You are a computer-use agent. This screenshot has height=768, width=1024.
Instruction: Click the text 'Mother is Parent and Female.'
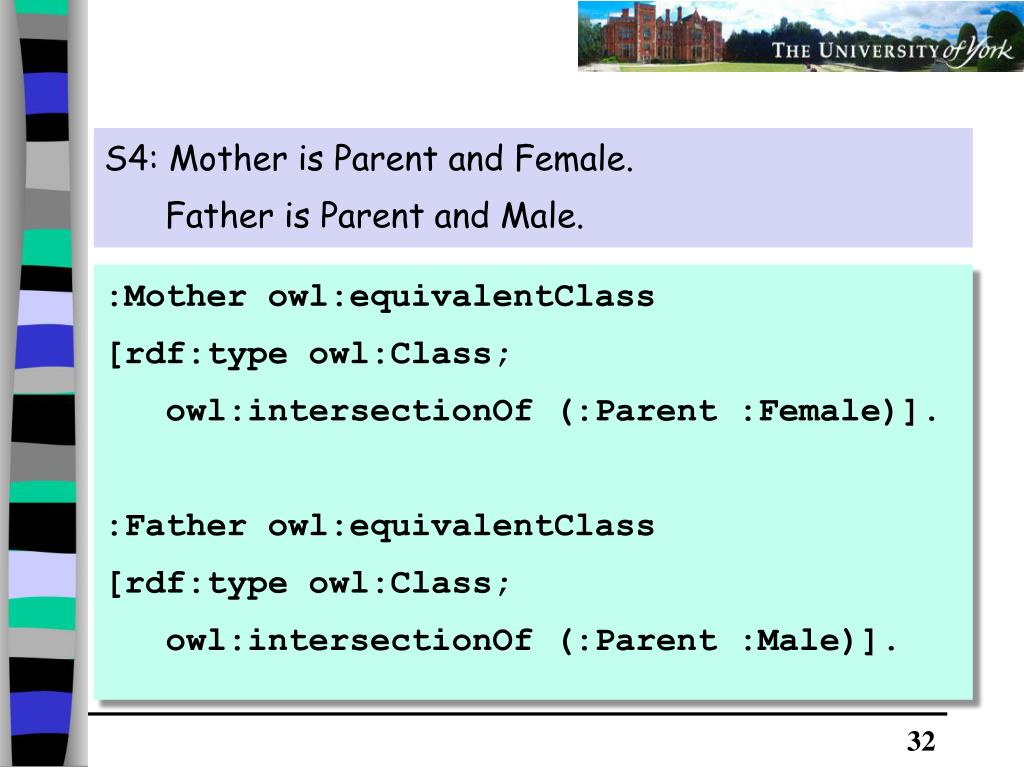[401, 159]
